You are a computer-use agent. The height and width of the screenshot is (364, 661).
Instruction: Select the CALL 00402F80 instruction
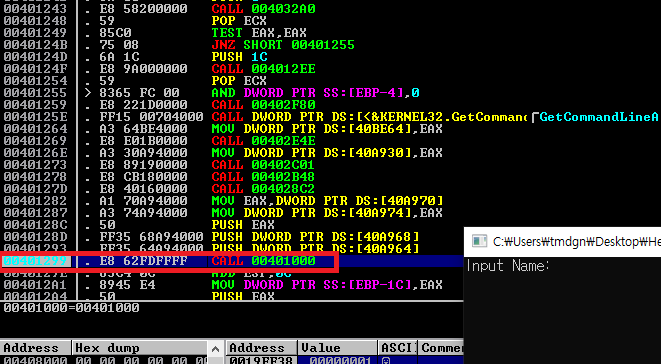pos(263,105)
